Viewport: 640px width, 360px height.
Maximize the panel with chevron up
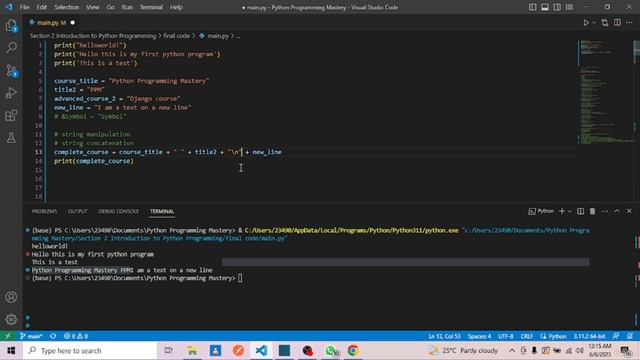617,211
